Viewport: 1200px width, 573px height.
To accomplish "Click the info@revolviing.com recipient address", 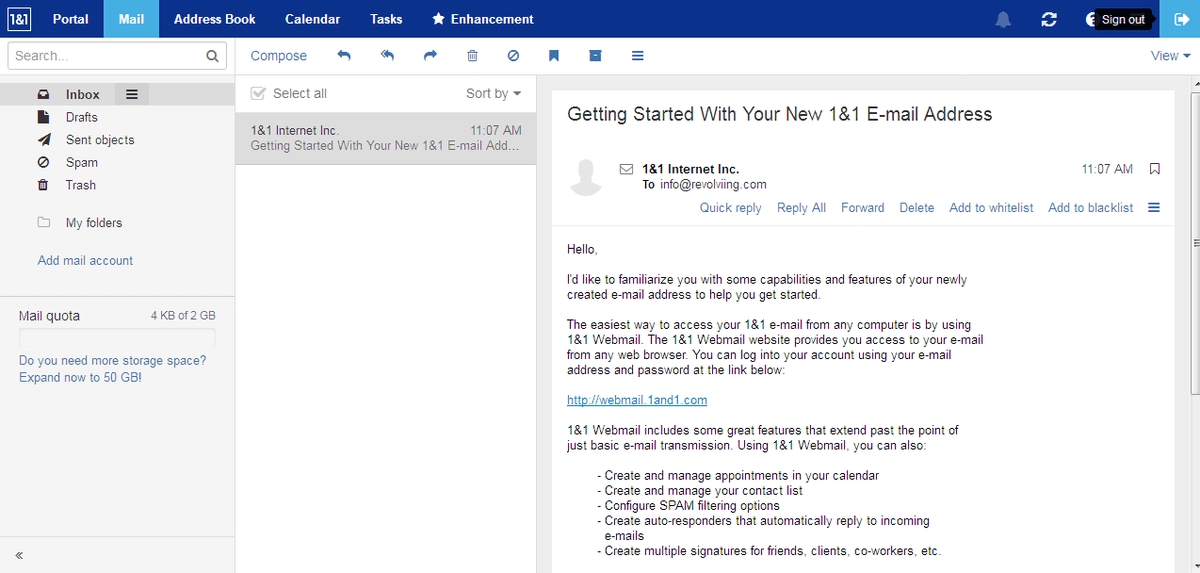I will 712,184.
